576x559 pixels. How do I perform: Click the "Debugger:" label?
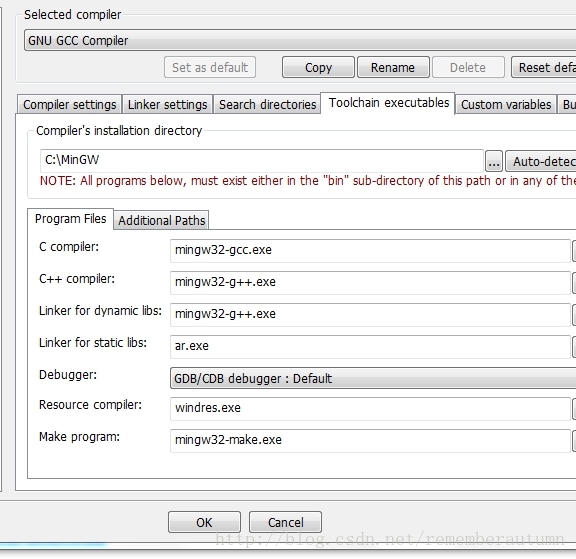pos(68,375)
